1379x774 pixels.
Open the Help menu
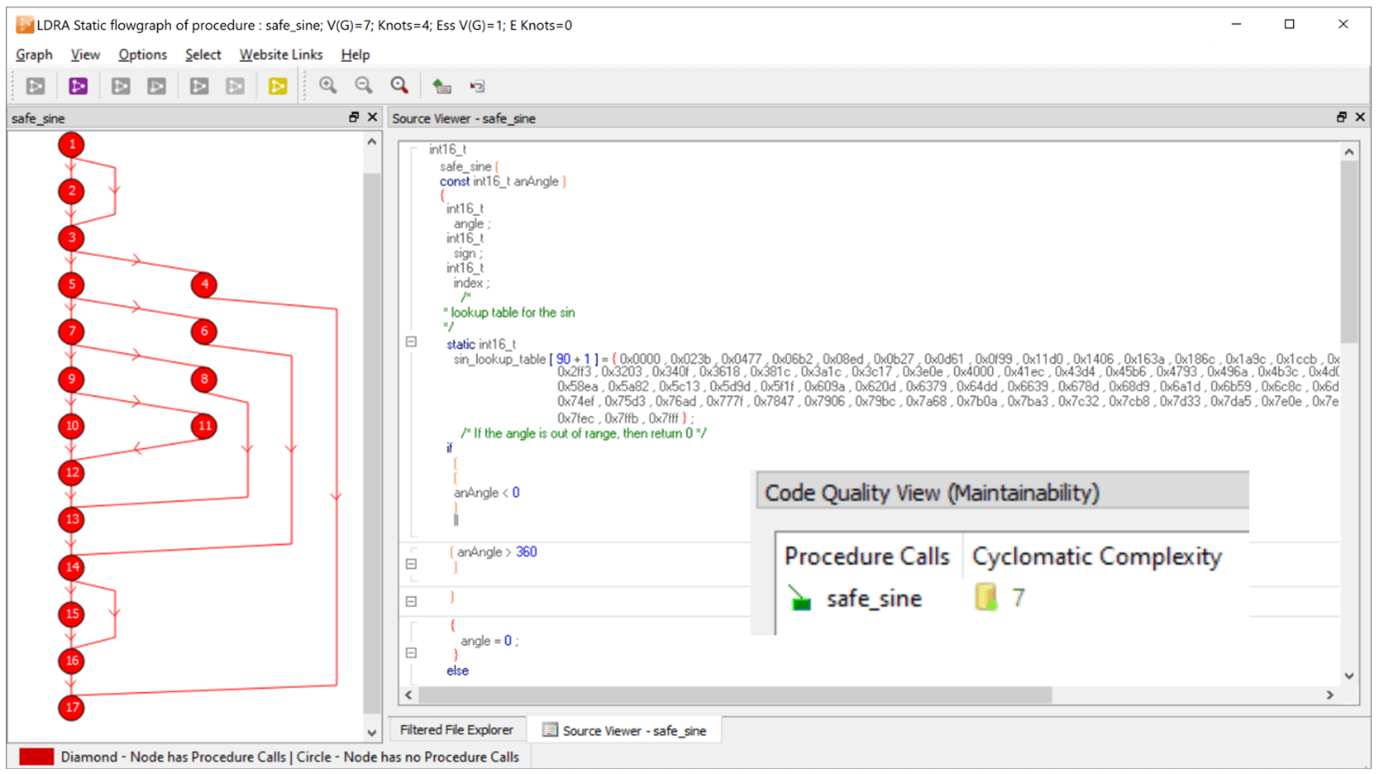(x=355, y=55)
